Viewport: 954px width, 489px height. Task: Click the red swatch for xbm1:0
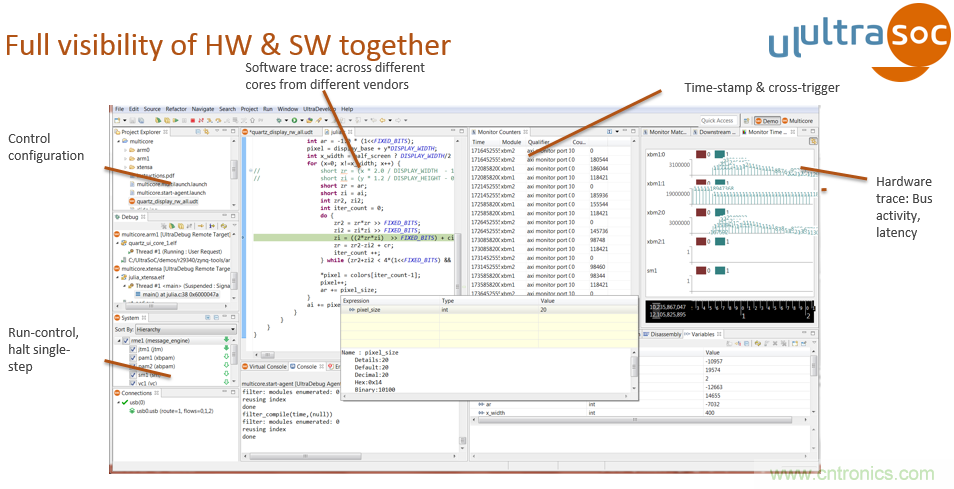click(701, 155)
